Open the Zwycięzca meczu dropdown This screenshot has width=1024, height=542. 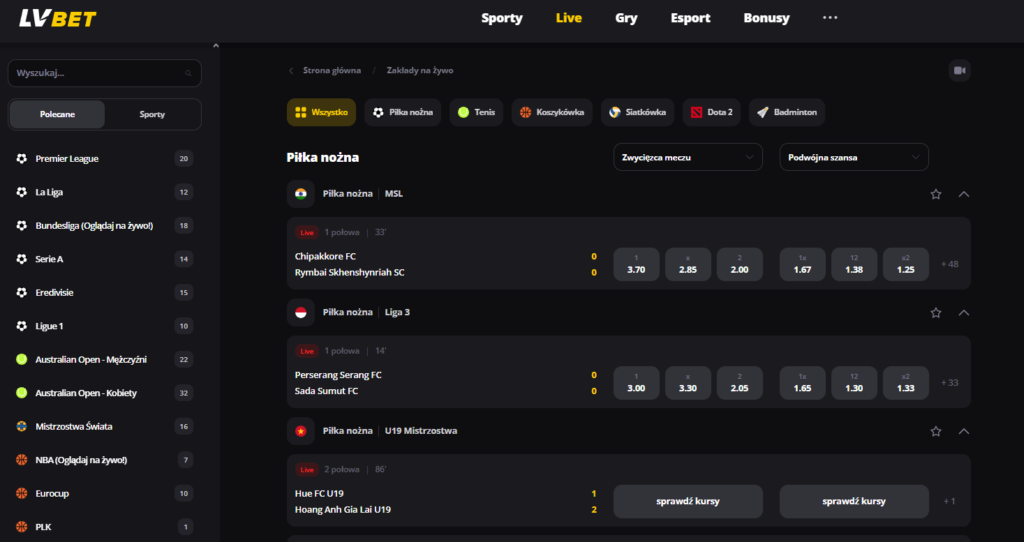[x=688, y=157]
